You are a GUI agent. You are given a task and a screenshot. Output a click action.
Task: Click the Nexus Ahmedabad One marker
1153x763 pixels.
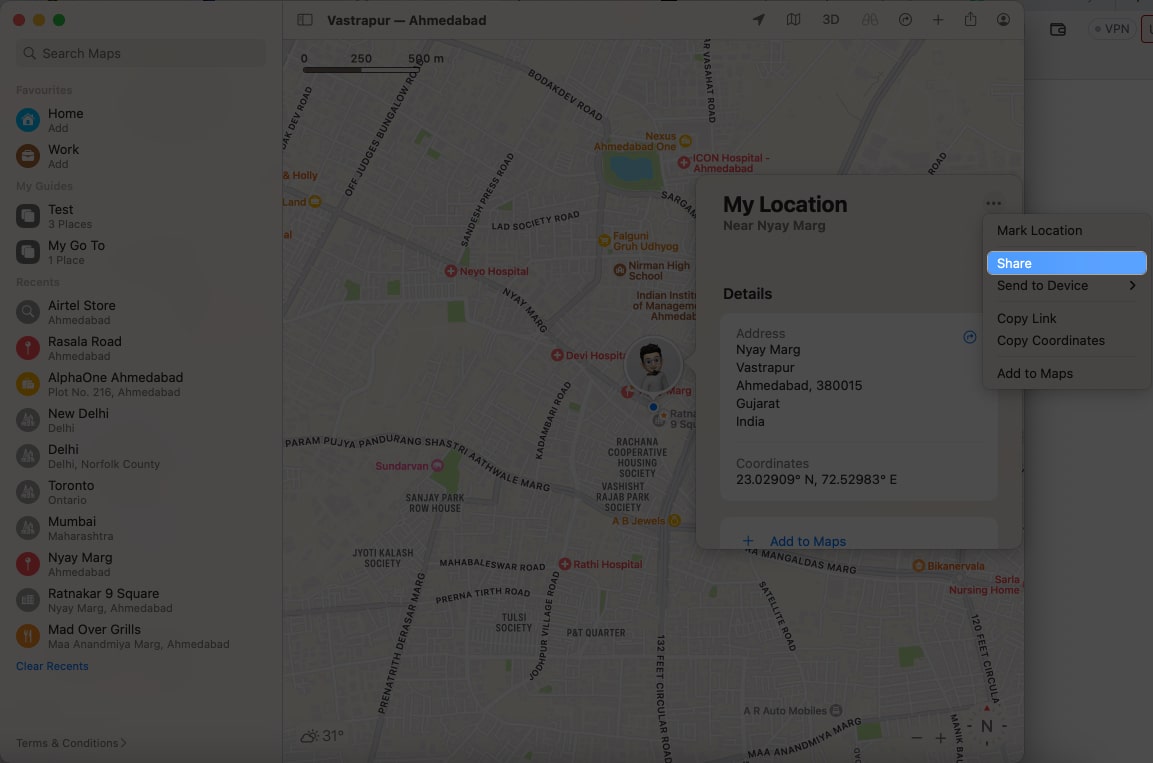685,140
